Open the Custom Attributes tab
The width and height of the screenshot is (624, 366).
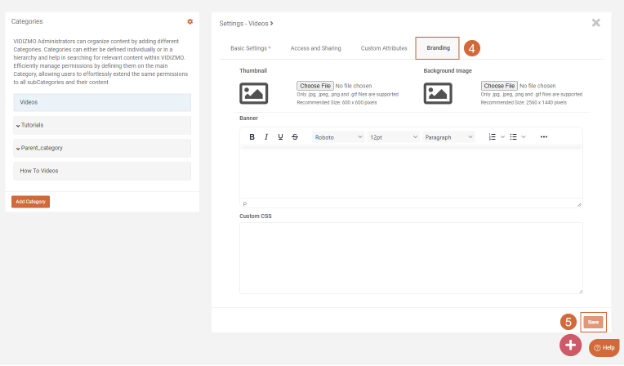[384, 49]
